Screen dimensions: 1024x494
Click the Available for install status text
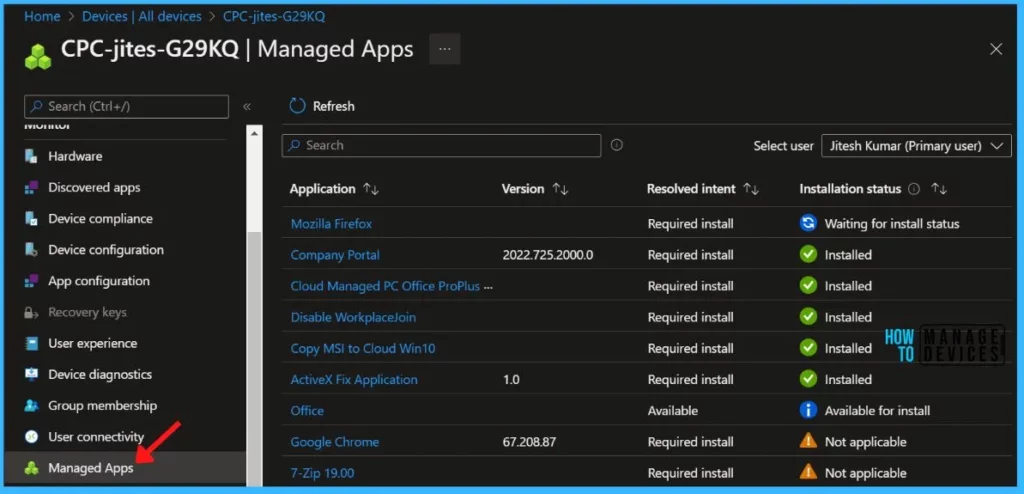[877, 411]
